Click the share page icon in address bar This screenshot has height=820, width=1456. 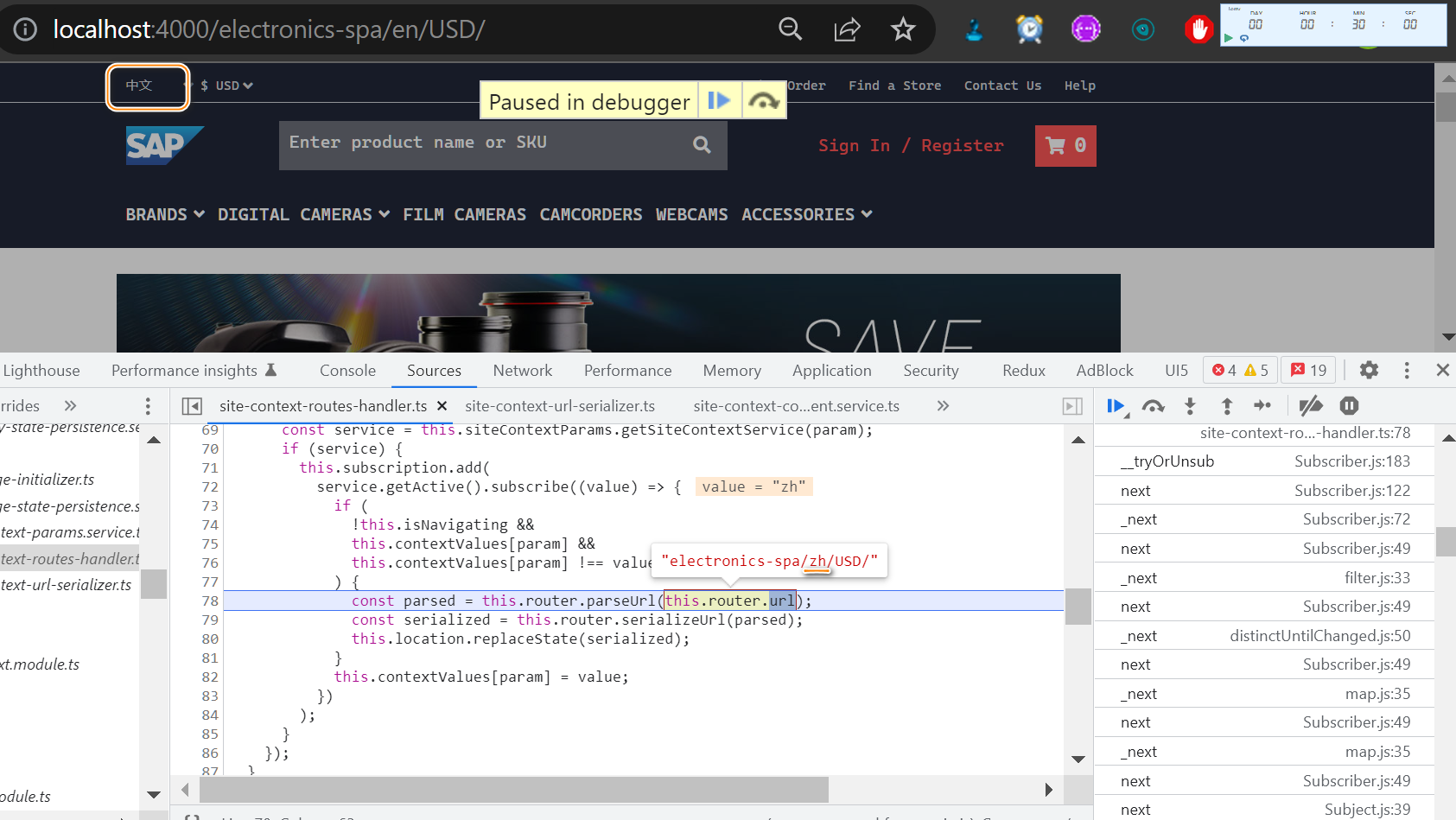point(847,29)
